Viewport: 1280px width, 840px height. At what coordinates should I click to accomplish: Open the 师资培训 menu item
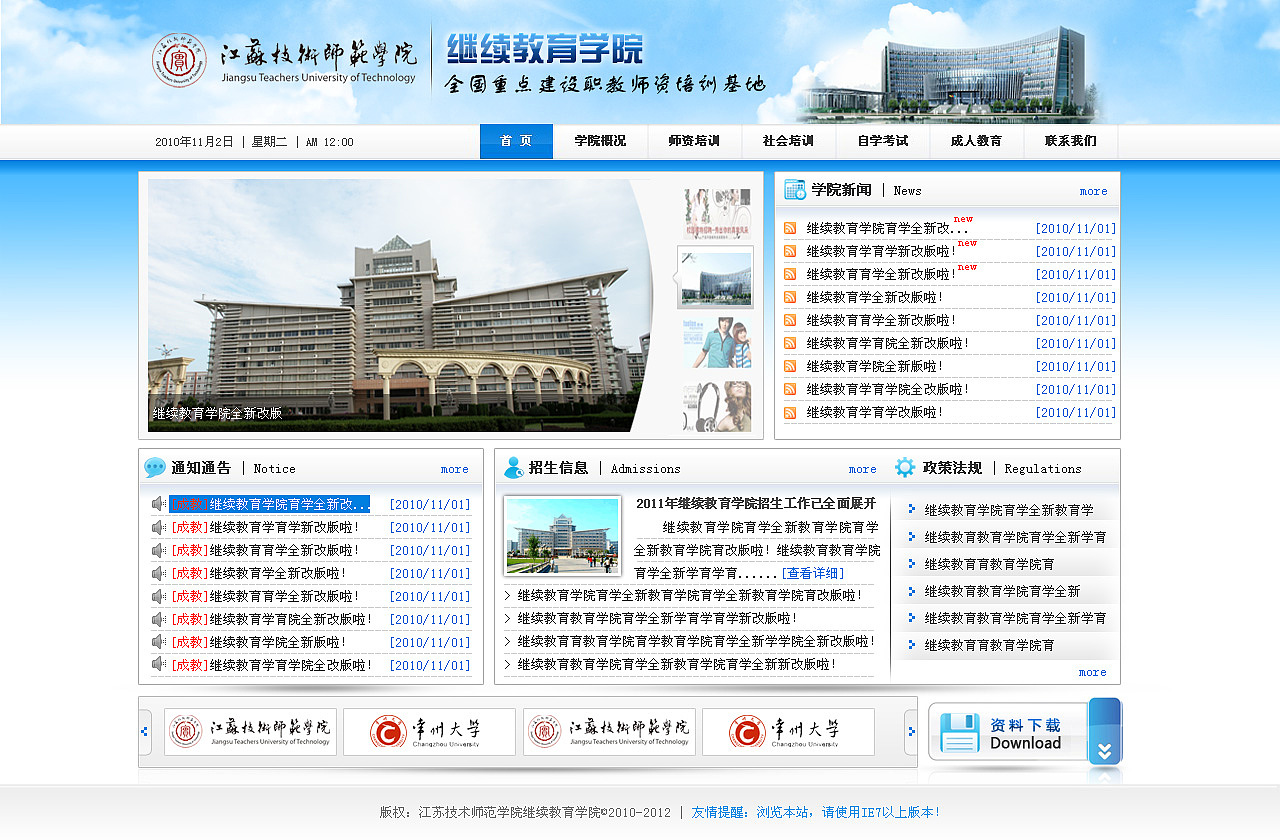(694, 141)
